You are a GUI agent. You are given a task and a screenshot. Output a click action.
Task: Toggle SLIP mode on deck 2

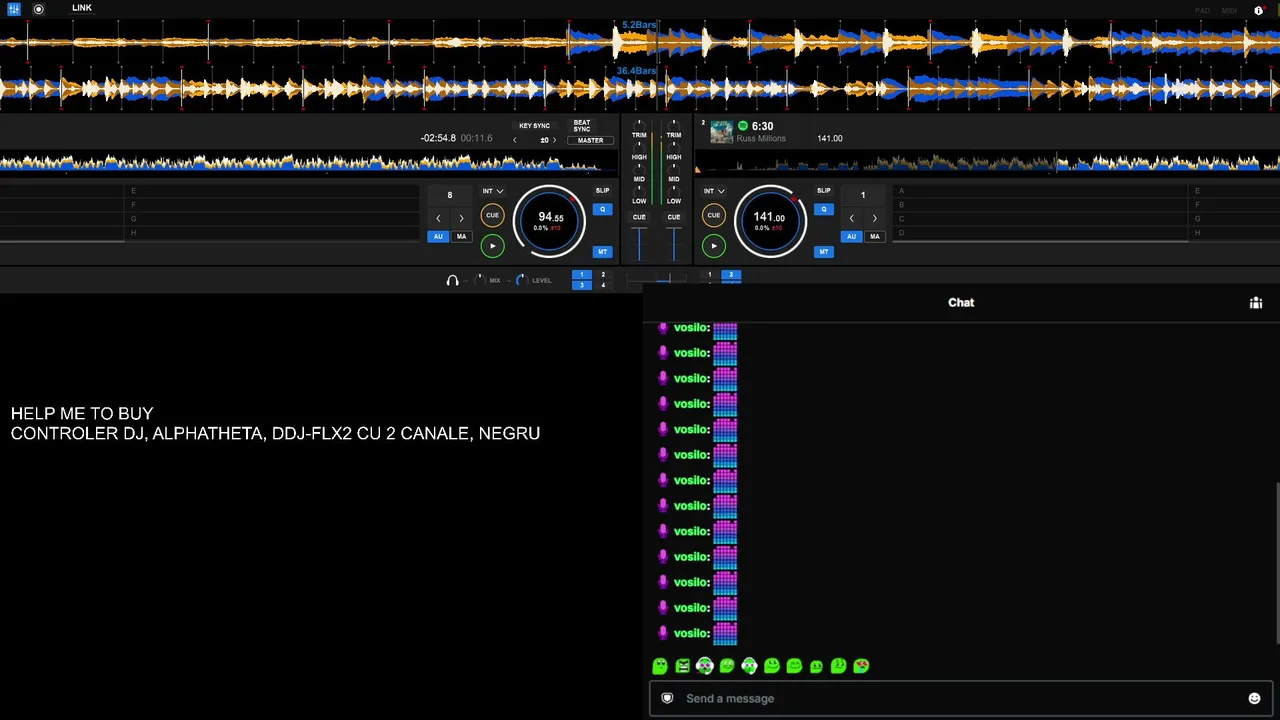823,191
